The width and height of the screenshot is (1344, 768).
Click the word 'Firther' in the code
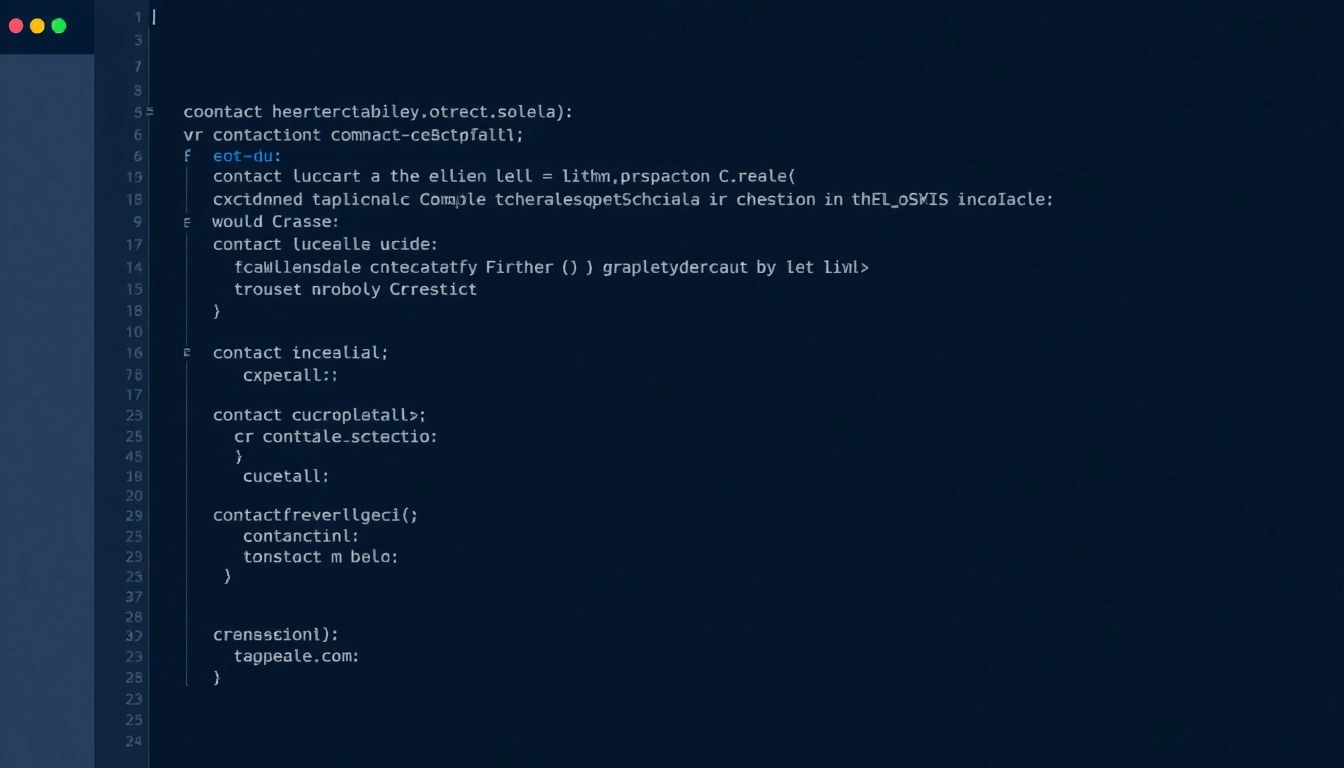pos(519,267)
